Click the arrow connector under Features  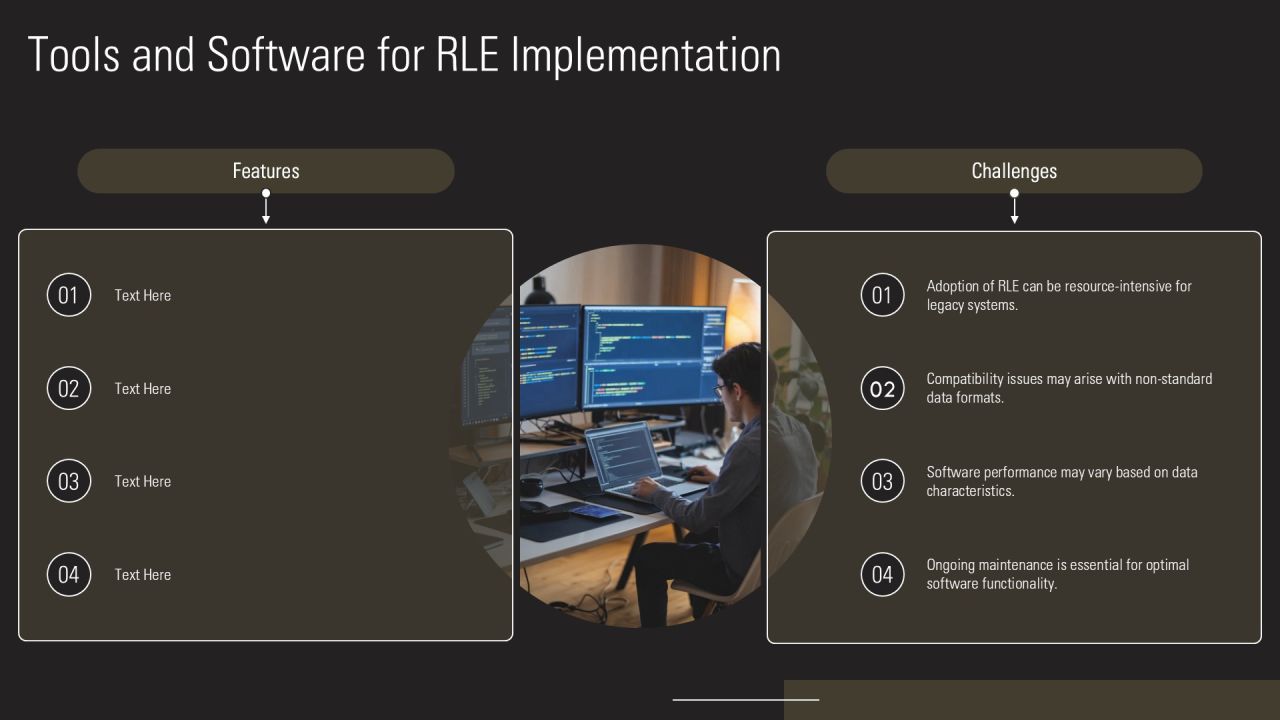(266, 206)
